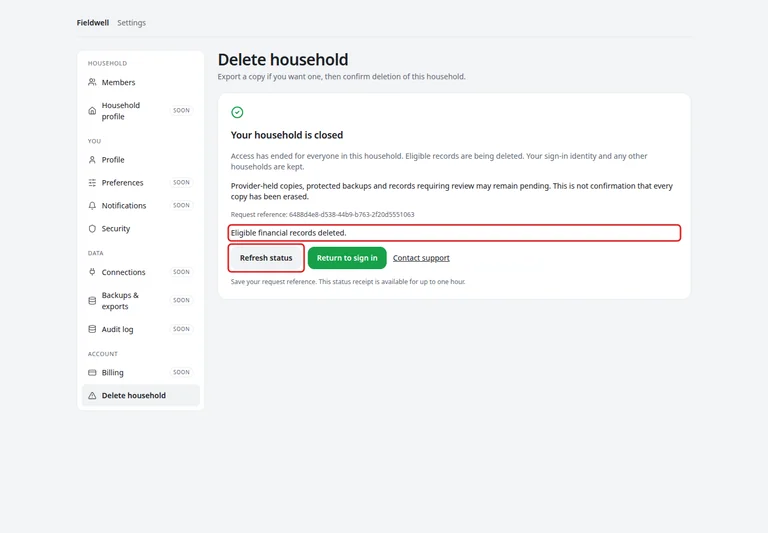Viewport: 768px width, 533px height.
Task: Click the Household profile home icon
Action: pyautogui.click(x=92, y=111)
